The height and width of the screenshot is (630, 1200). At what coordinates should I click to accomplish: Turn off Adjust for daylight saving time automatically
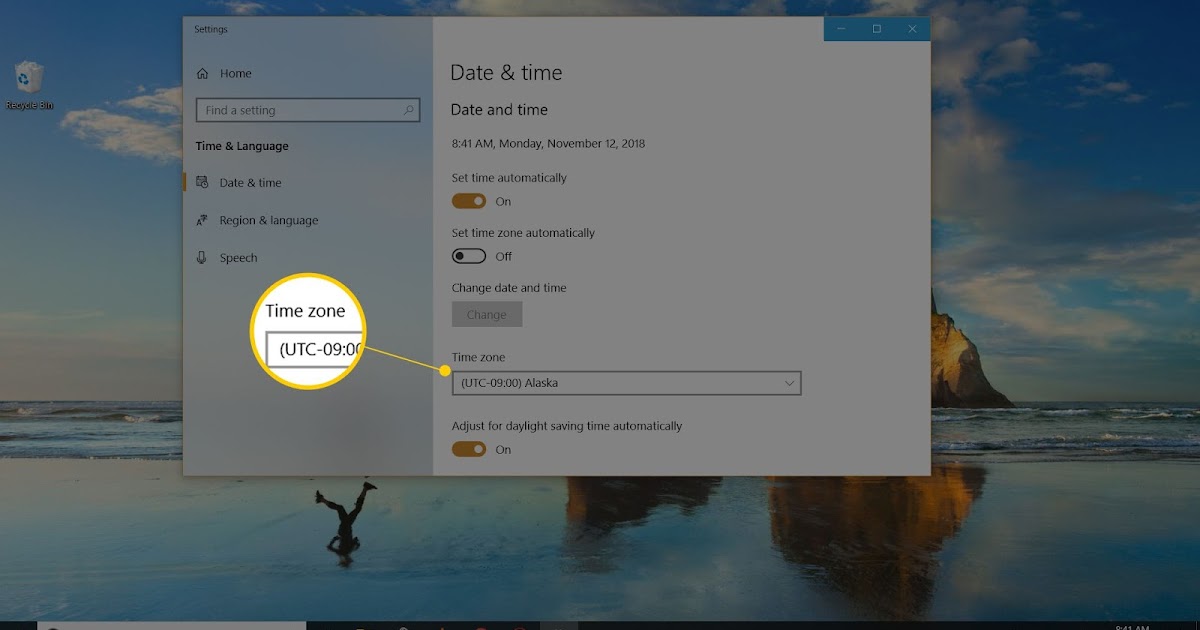click(469, 449)
